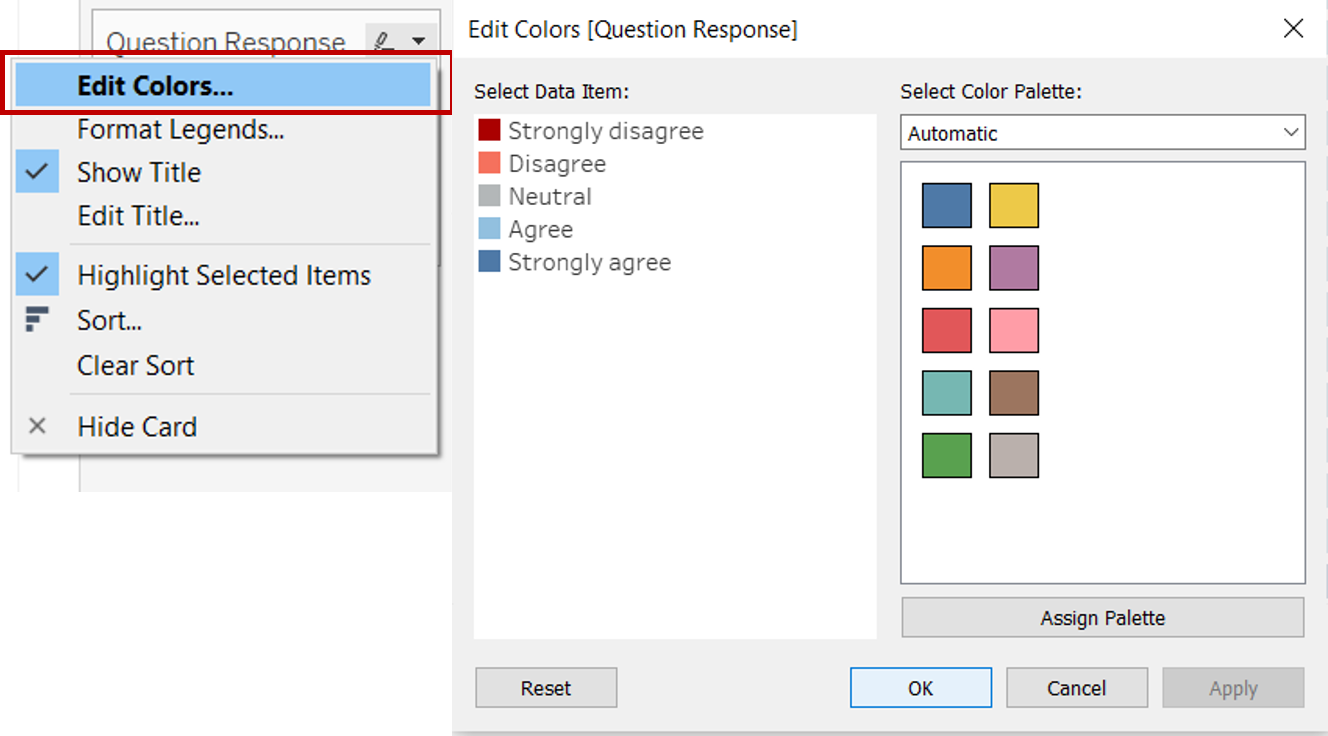The image size is (1328, 736).
Task: Cancel the Edit Colors dialog
Action: pos(1076,688)
